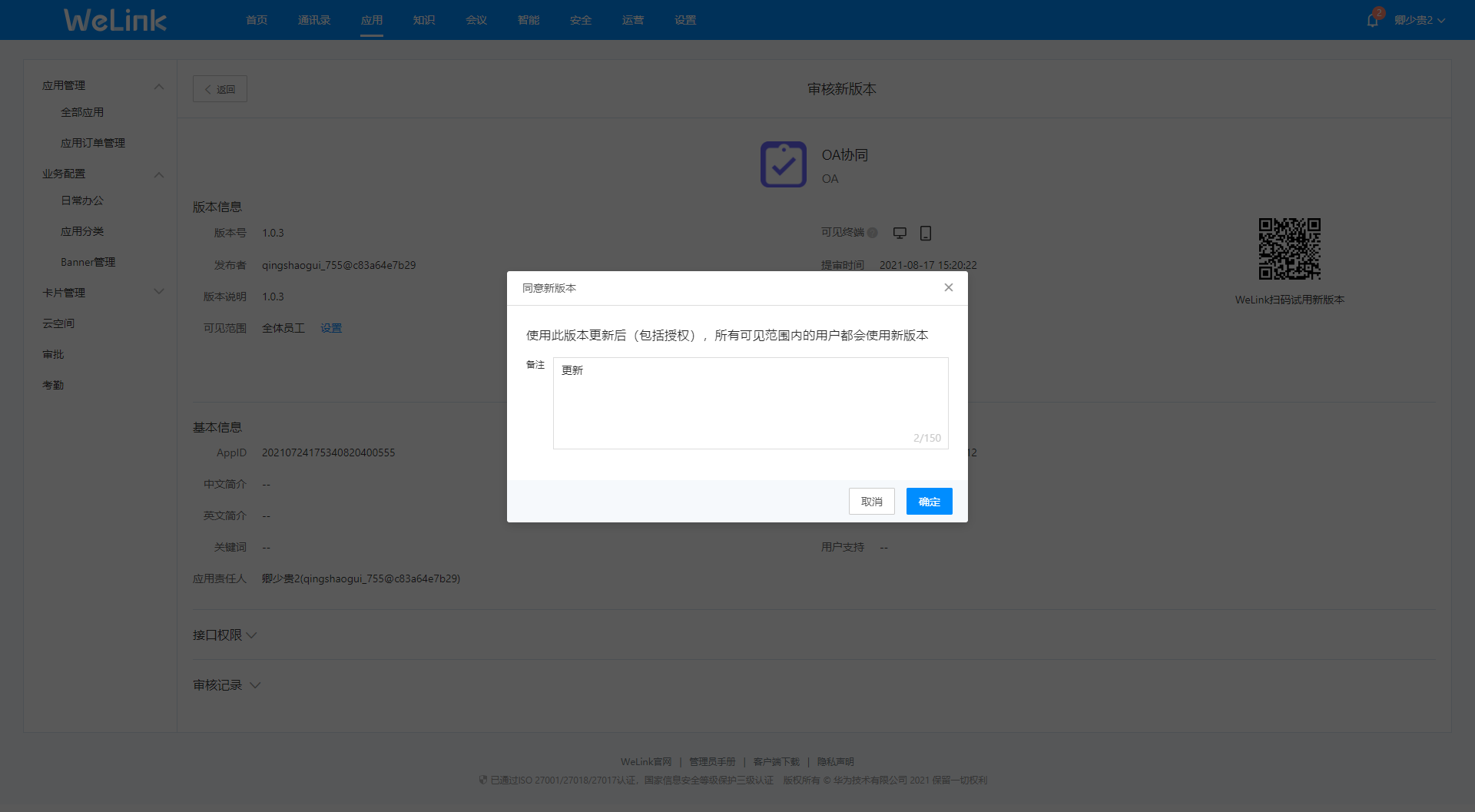The height and width of the screenshot is (812, 1475).
Task: Open 审批 in the sidebar
Action: click(x=53, y=354)
